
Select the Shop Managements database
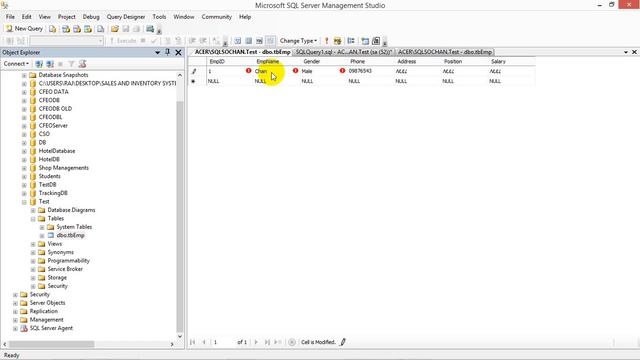click(63, 168)
